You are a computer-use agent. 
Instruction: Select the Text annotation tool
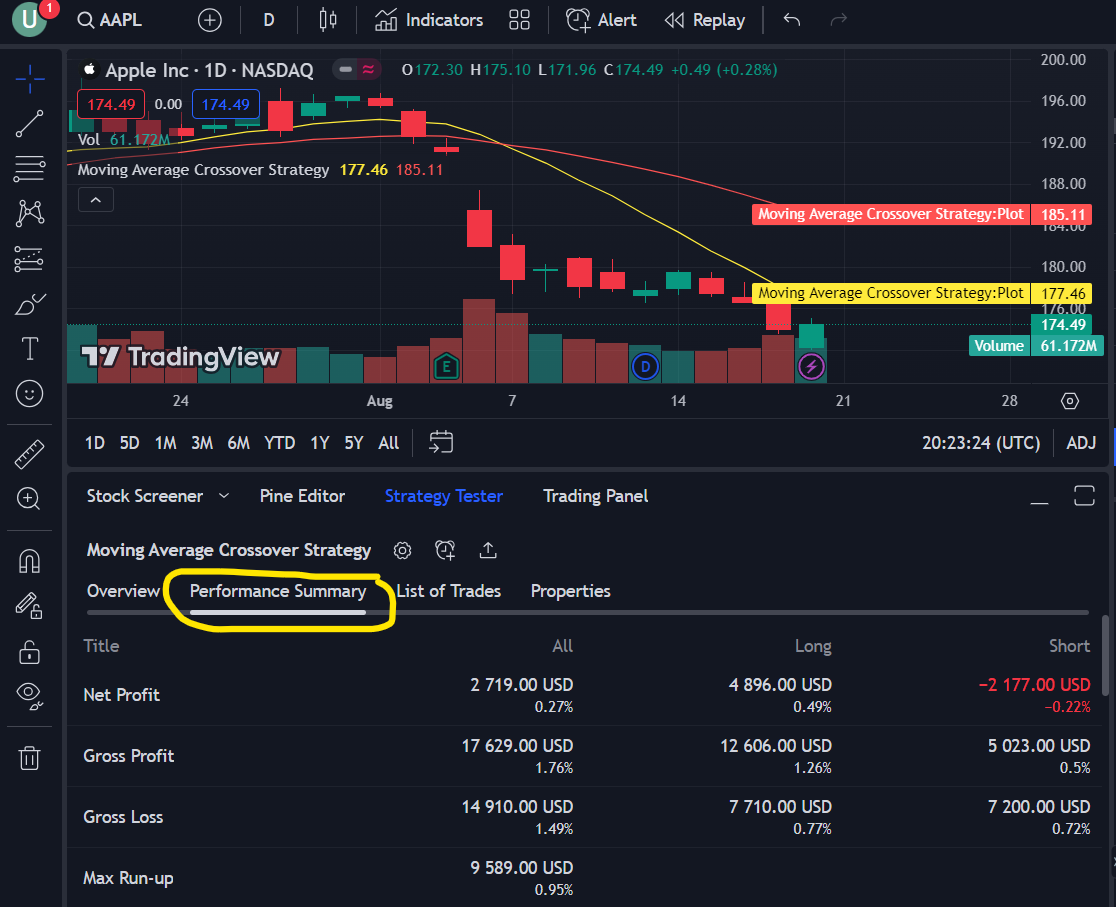(30, 349)
